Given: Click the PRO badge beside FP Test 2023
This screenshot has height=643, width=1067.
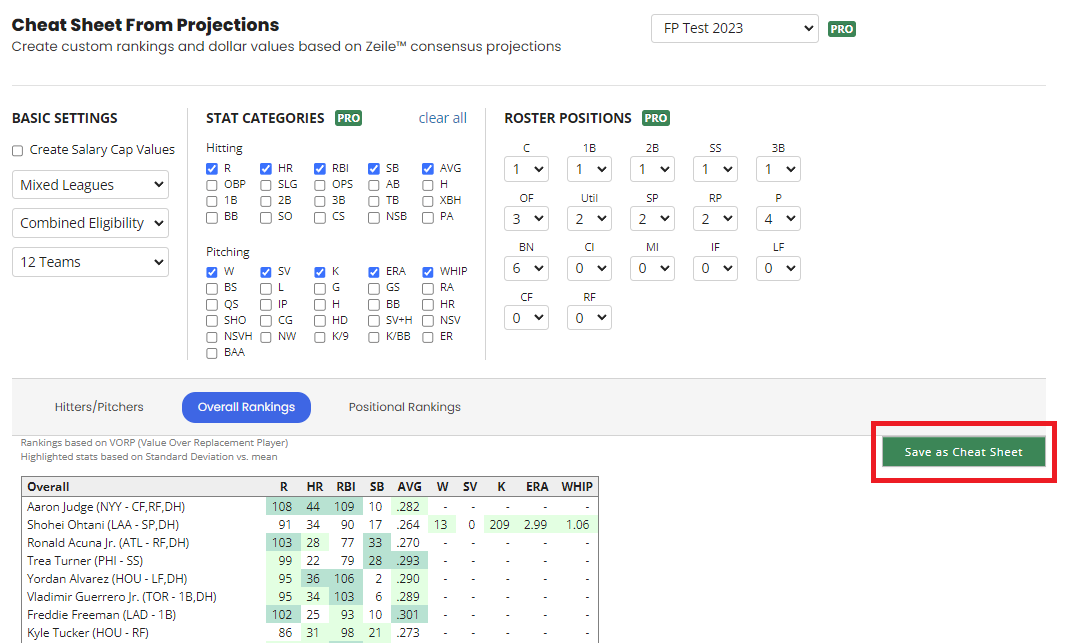Looking at the screenshot, I should (x=841, y=29).
